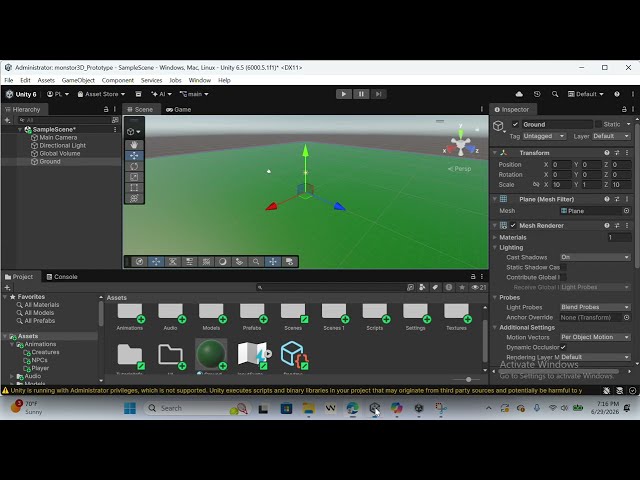This screenshot has width=640, height=480.
Task: Toggle Contribute Global Illumination checkbox
Action: (x=563, y=278)
